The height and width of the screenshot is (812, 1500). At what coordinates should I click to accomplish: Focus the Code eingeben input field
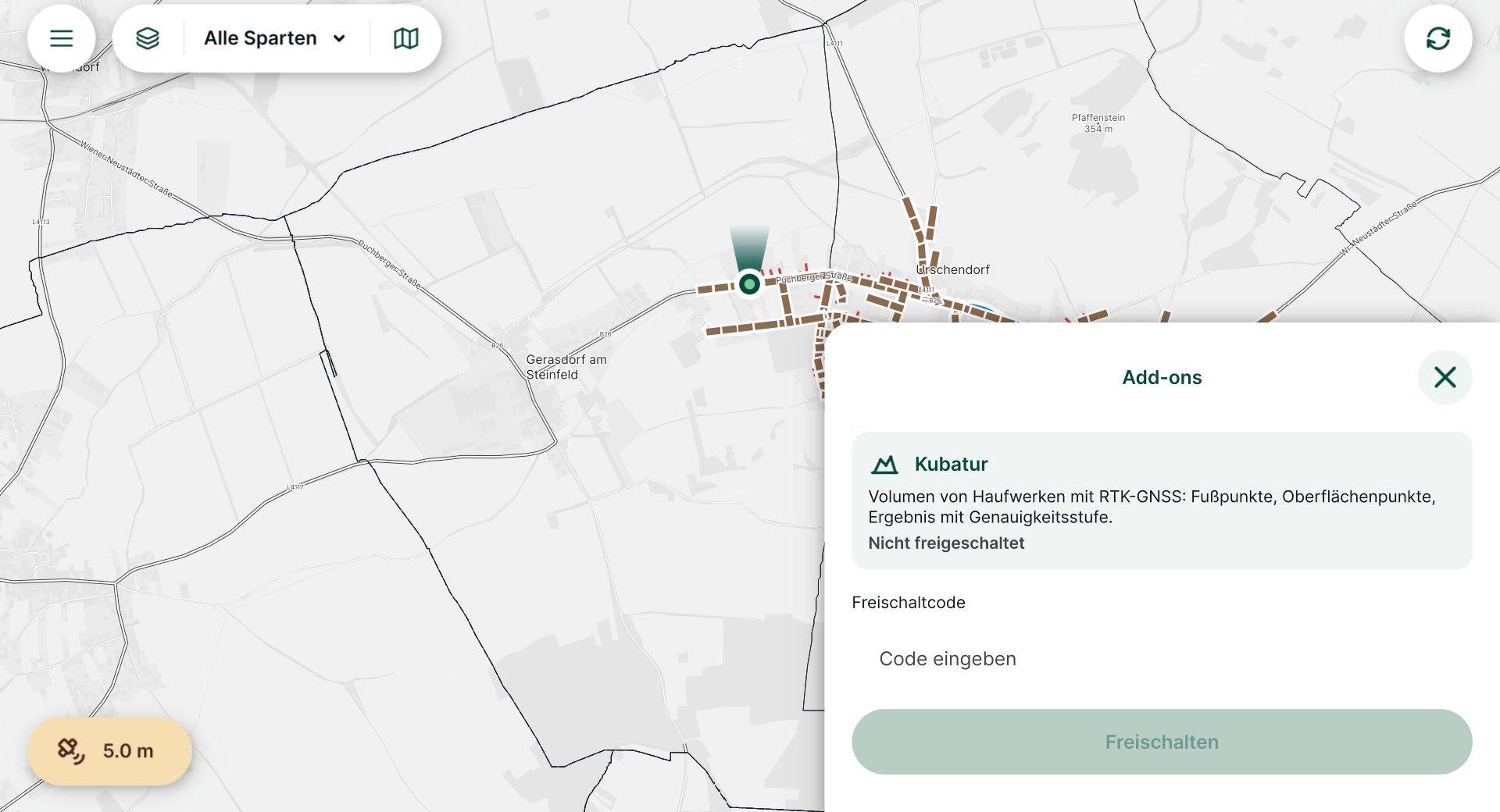[x=1162, y=659]
